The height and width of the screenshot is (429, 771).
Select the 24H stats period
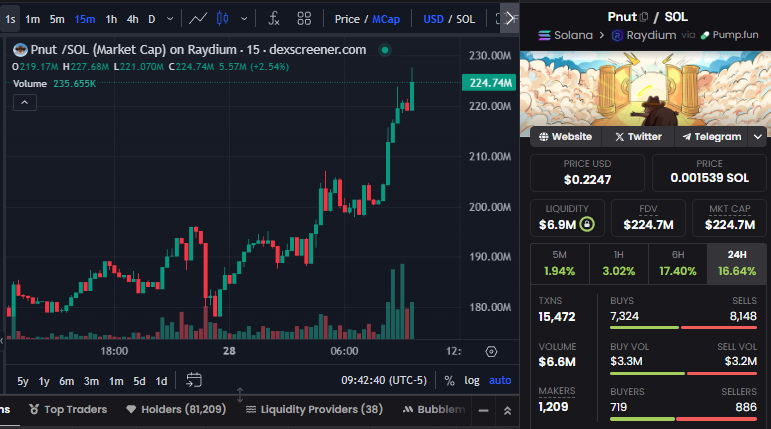click(x=737, y=263)
